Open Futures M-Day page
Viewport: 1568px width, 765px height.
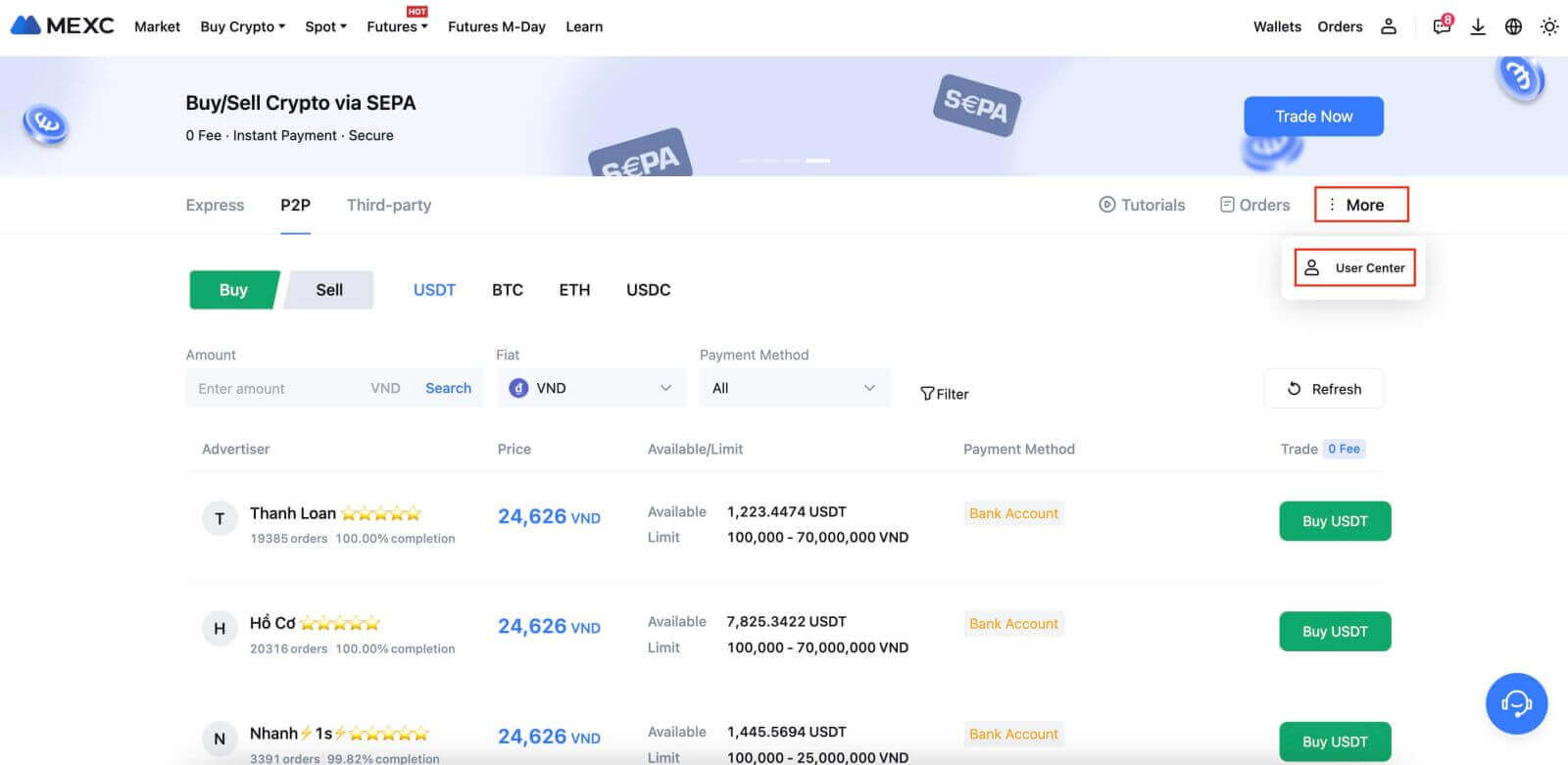(x=497, y=26)
